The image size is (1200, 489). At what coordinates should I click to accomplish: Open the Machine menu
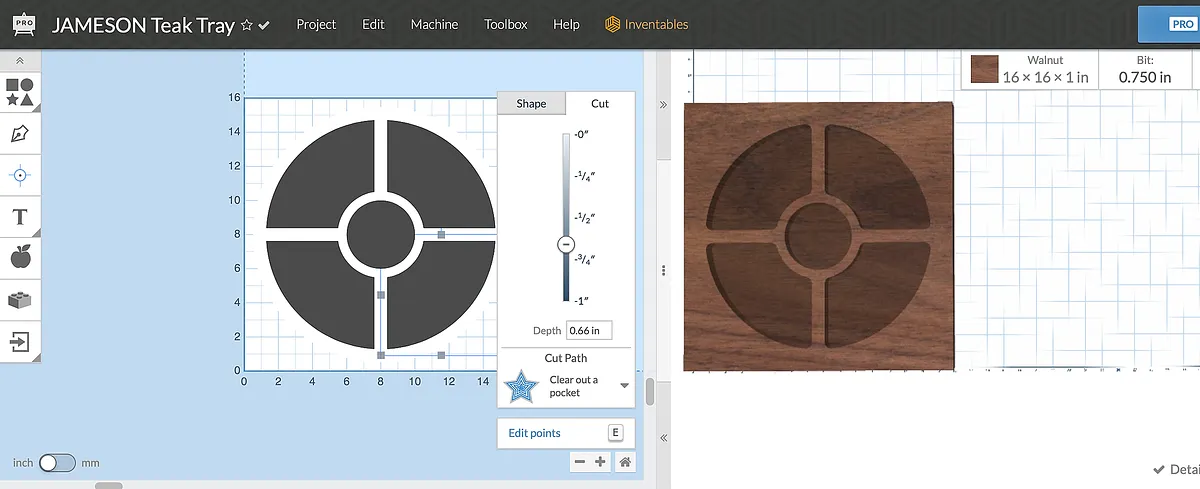coord(434,24)
